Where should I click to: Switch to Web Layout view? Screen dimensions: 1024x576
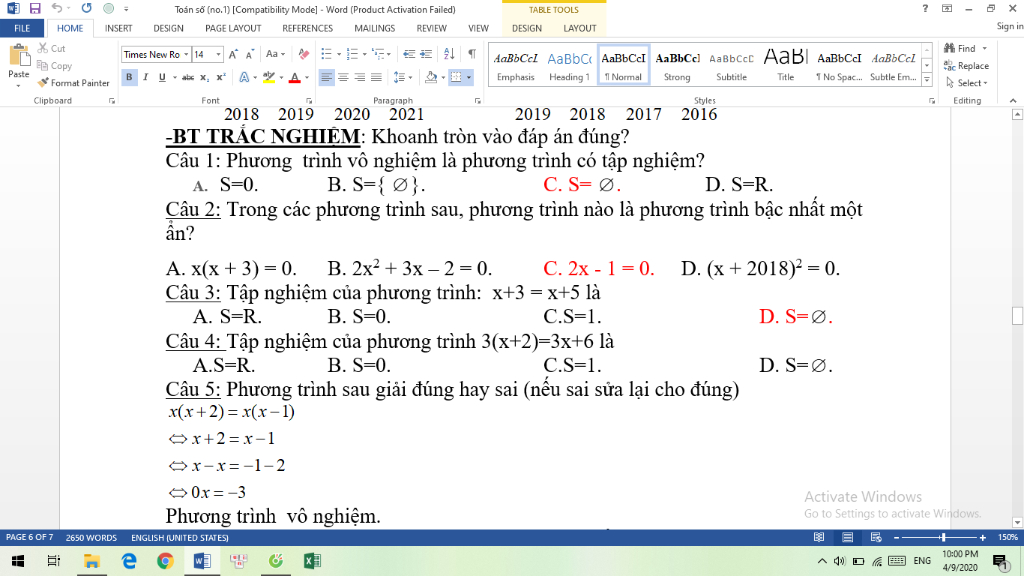pyautogui.click(x=876, y=537)
